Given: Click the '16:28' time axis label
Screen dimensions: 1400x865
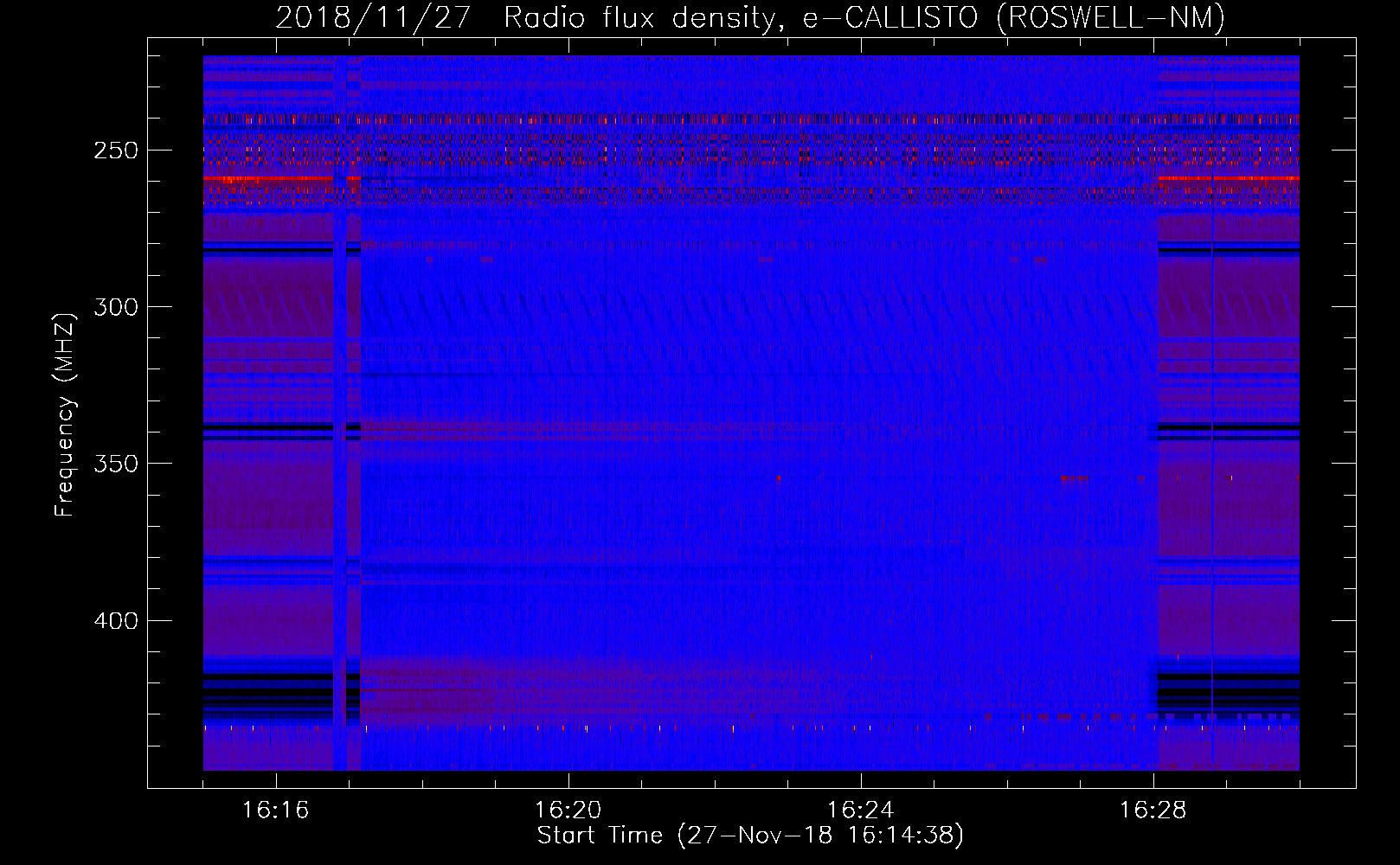Looking at the screenshot, I should click(x=1153, y=811).
